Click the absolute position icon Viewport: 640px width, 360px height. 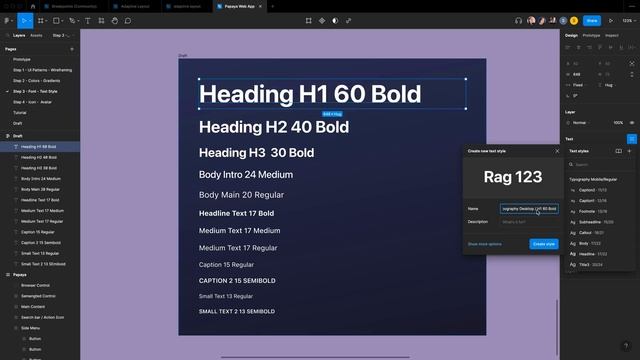tap(632, 64)
